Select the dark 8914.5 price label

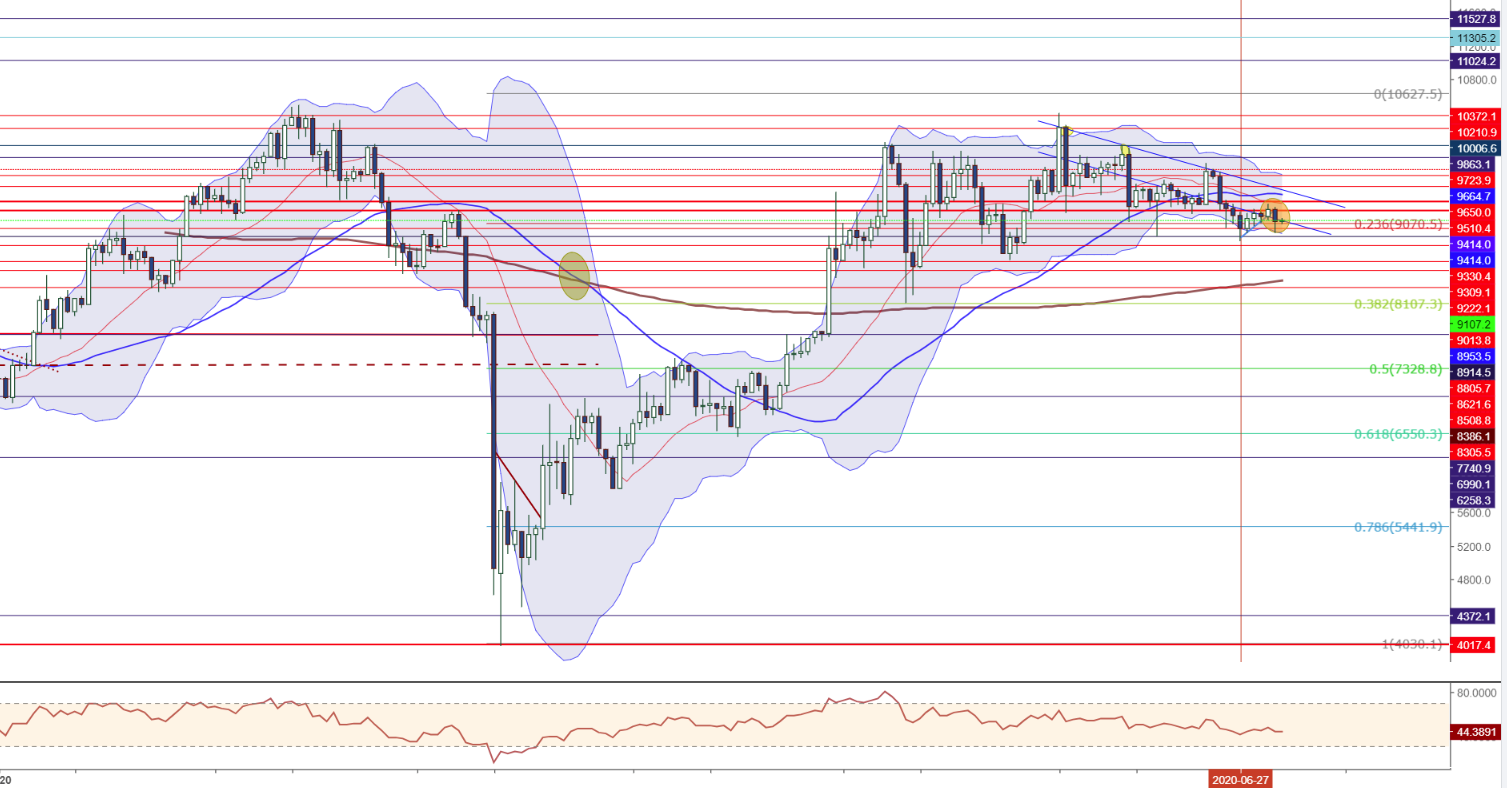point(1476,371)
